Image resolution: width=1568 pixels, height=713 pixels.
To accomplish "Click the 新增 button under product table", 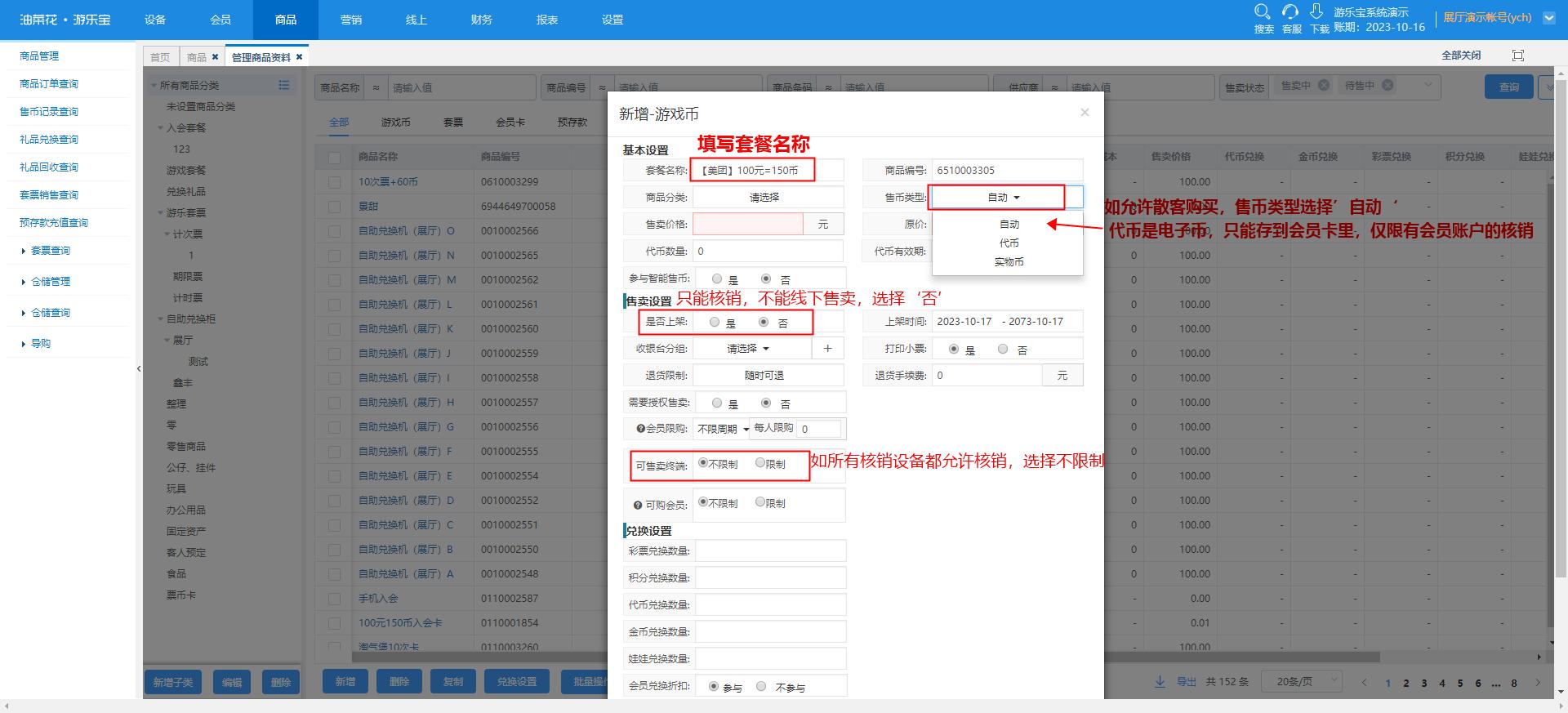I will pyautogui.click(x=345, y=681).
